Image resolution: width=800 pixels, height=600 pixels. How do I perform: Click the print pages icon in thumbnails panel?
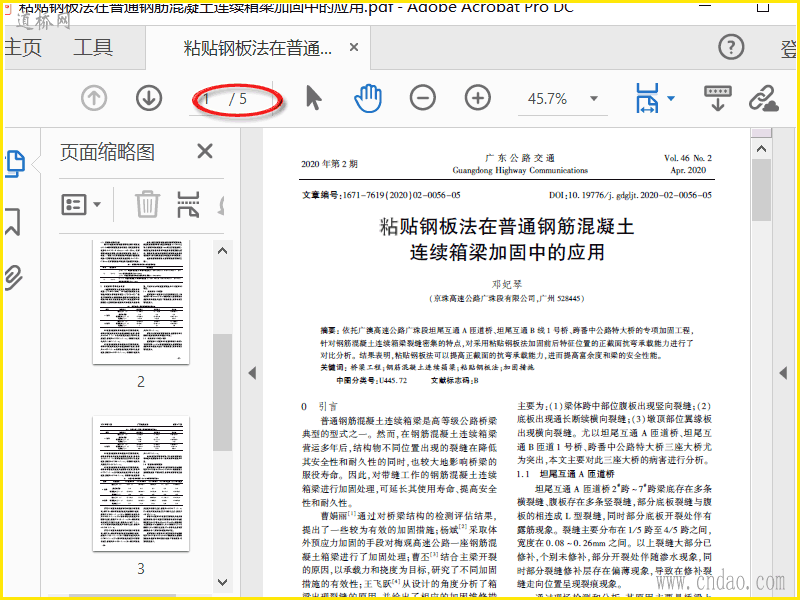pos(188,204)
